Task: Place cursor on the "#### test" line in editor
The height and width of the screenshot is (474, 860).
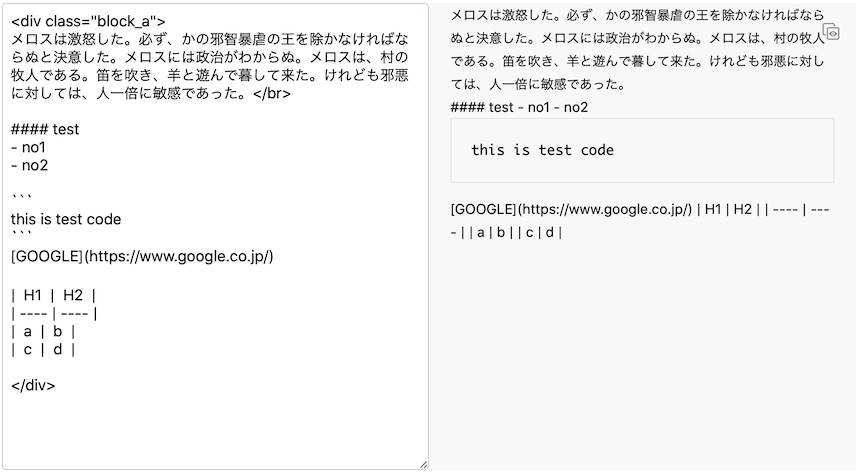Action: (45, 129)
